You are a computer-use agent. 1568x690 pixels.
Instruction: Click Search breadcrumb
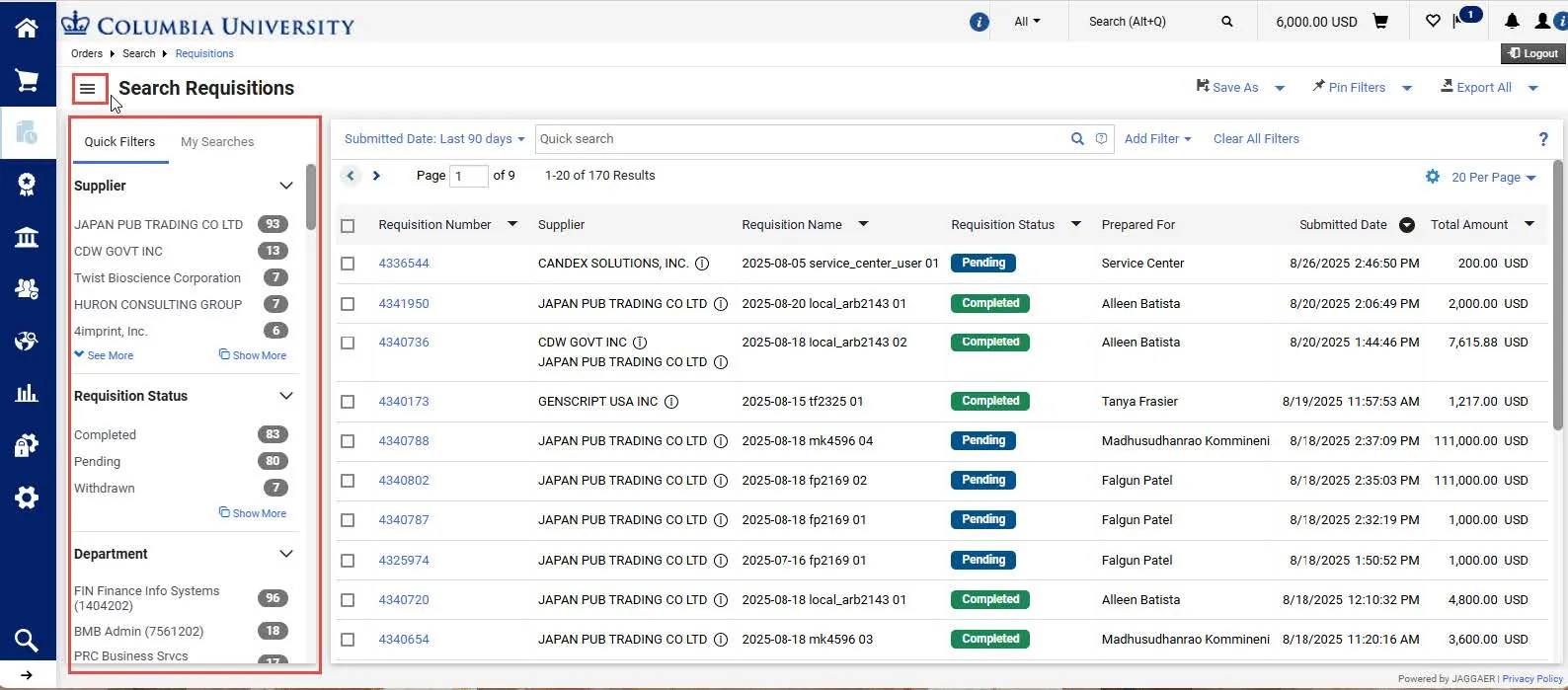[139, 53]
